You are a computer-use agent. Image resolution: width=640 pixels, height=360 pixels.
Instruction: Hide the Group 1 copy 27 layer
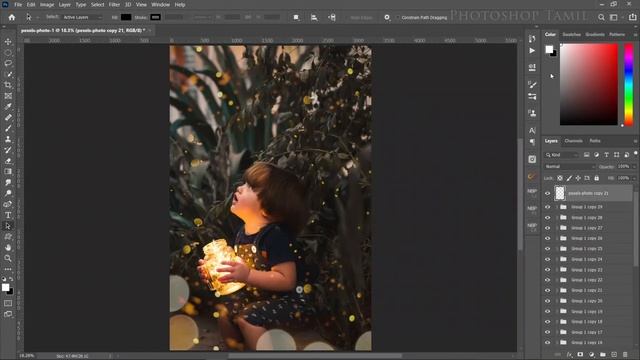click(x=547, y=228)
